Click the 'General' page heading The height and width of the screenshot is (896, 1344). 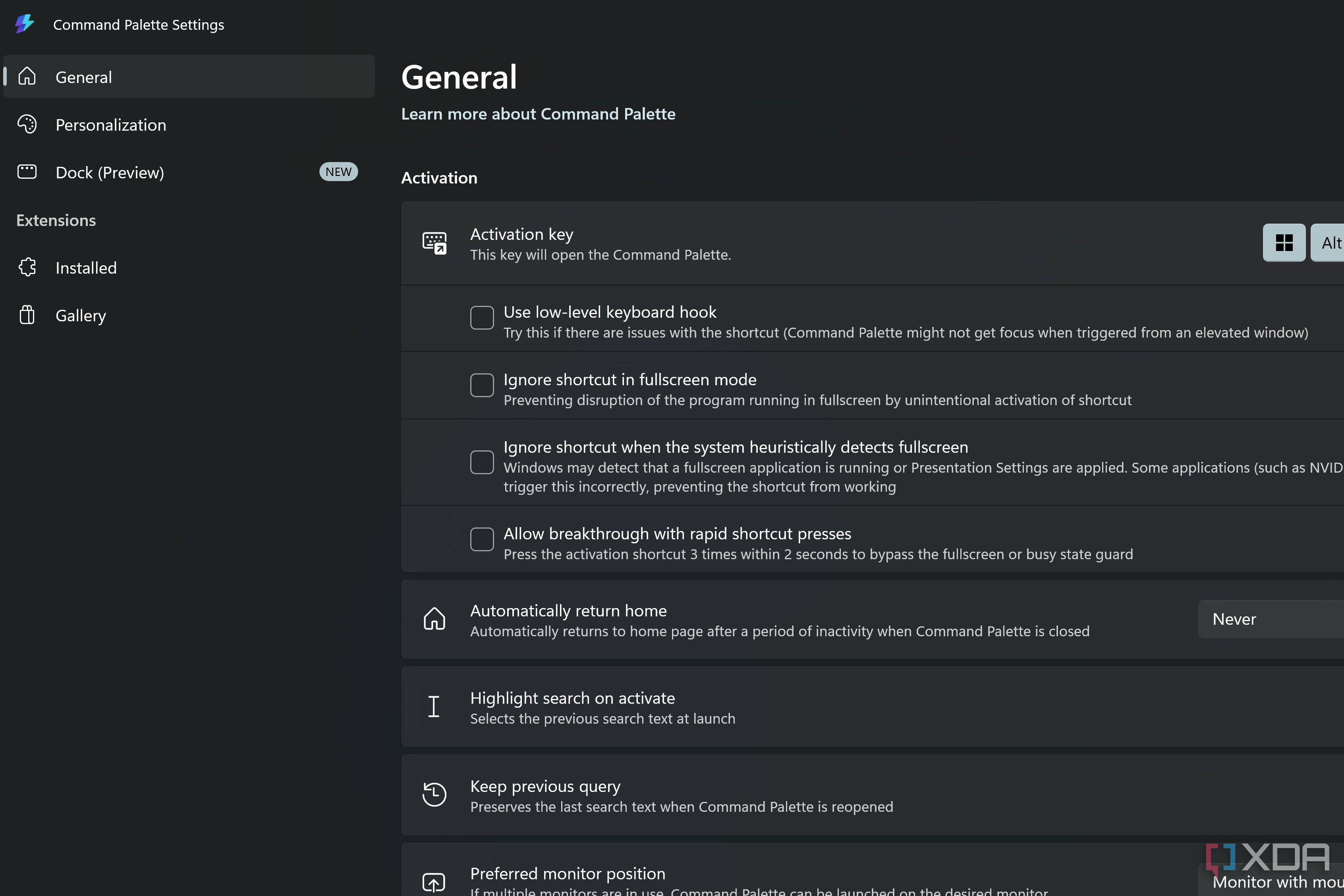[459, 77]
